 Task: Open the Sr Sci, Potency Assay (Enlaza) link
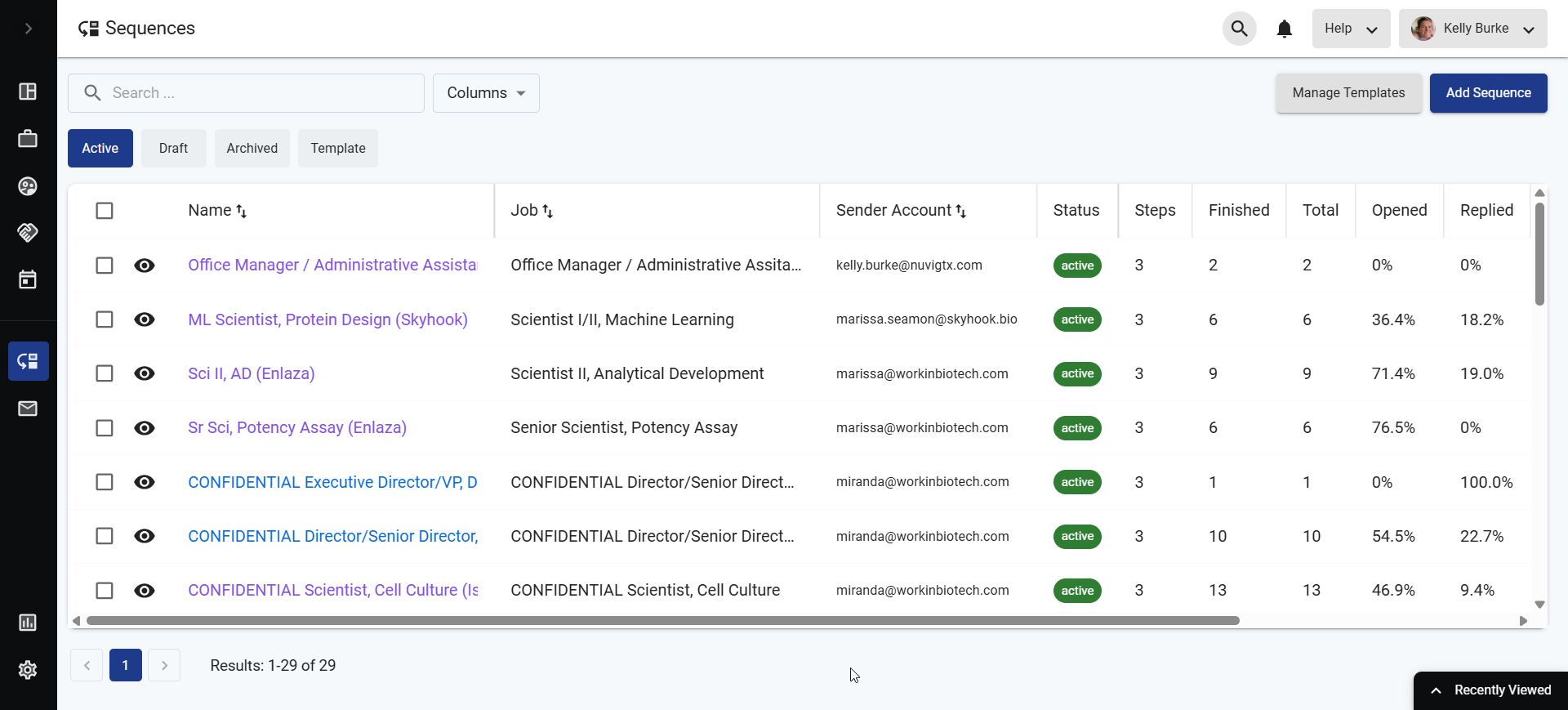click(297, 427)
